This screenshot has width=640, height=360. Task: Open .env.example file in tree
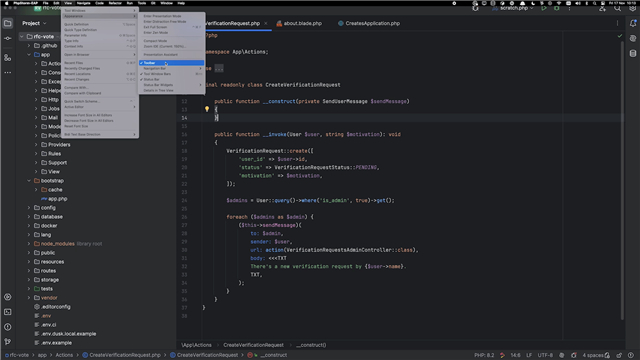53,343
